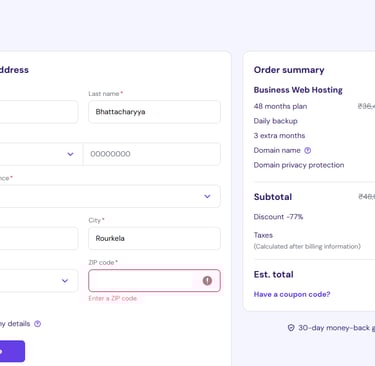Click the 48 months plan line item
375x366 pixels.
280,106
